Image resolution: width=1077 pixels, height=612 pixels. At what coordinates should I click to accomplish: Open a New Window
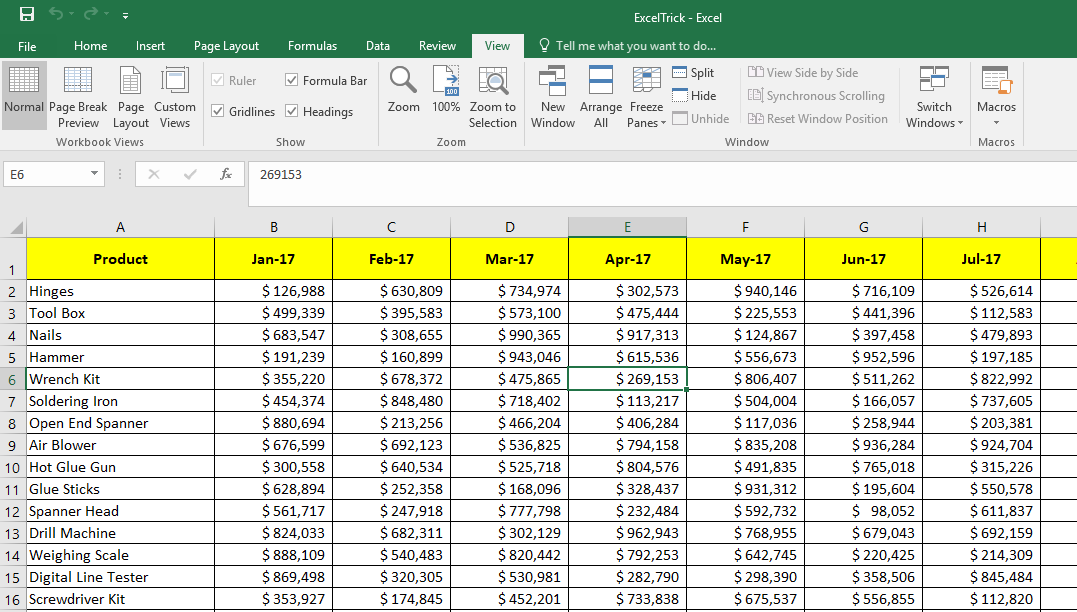[553, 96]
